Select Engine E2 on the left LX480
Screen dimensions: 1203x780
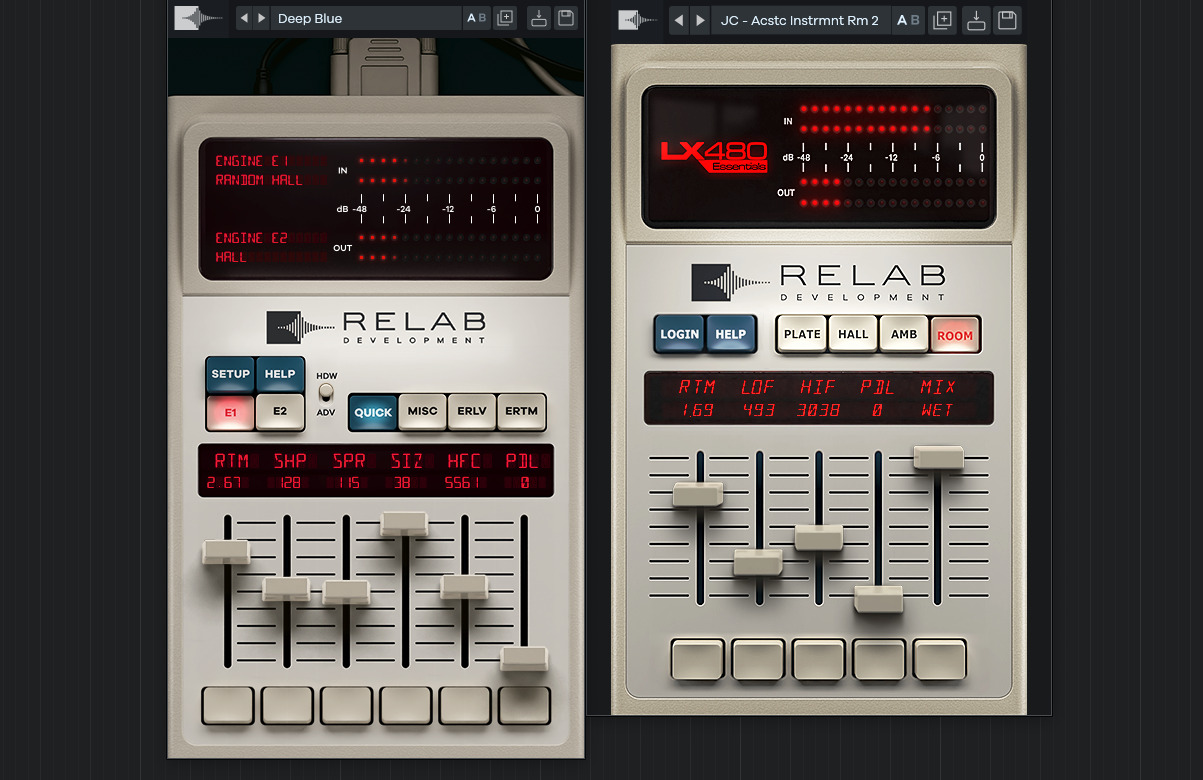click(278, 412)
